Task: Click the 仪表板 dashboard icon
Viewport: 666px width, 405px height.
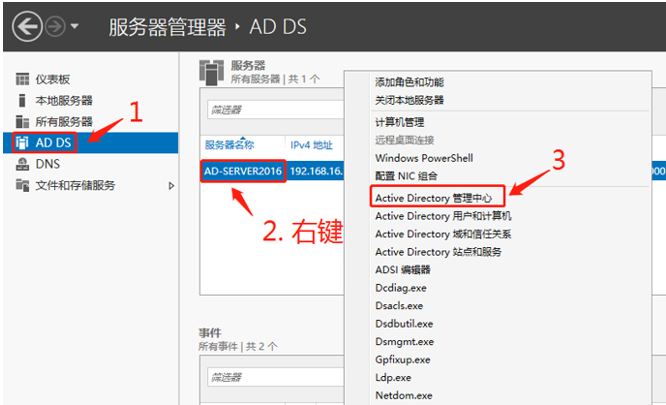Action: [x=23, y=79]
